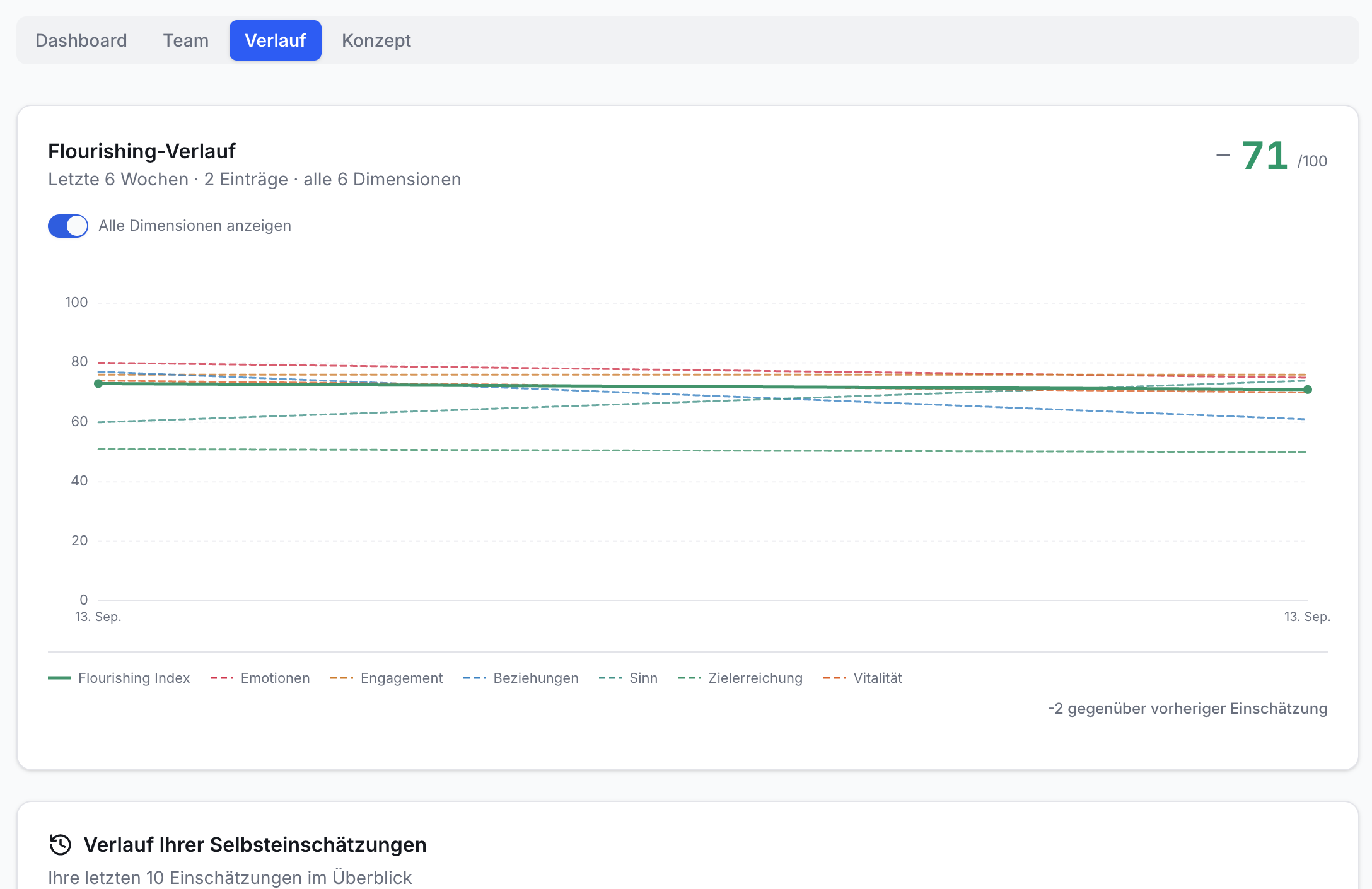Click the 'Verlauf Ihrer Selbsteinschätzungen' heading
The width and height of the screenshot is (1372, 889).
[x=255, y=845]
